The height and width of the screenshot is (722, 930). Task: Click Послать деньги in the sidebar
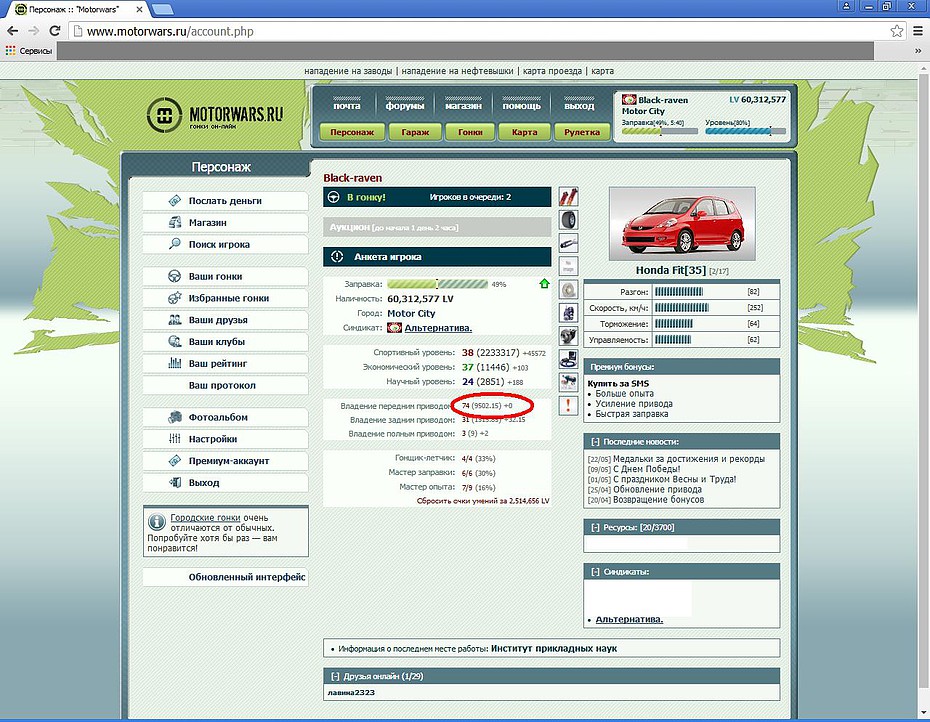(x=225, y=201)
